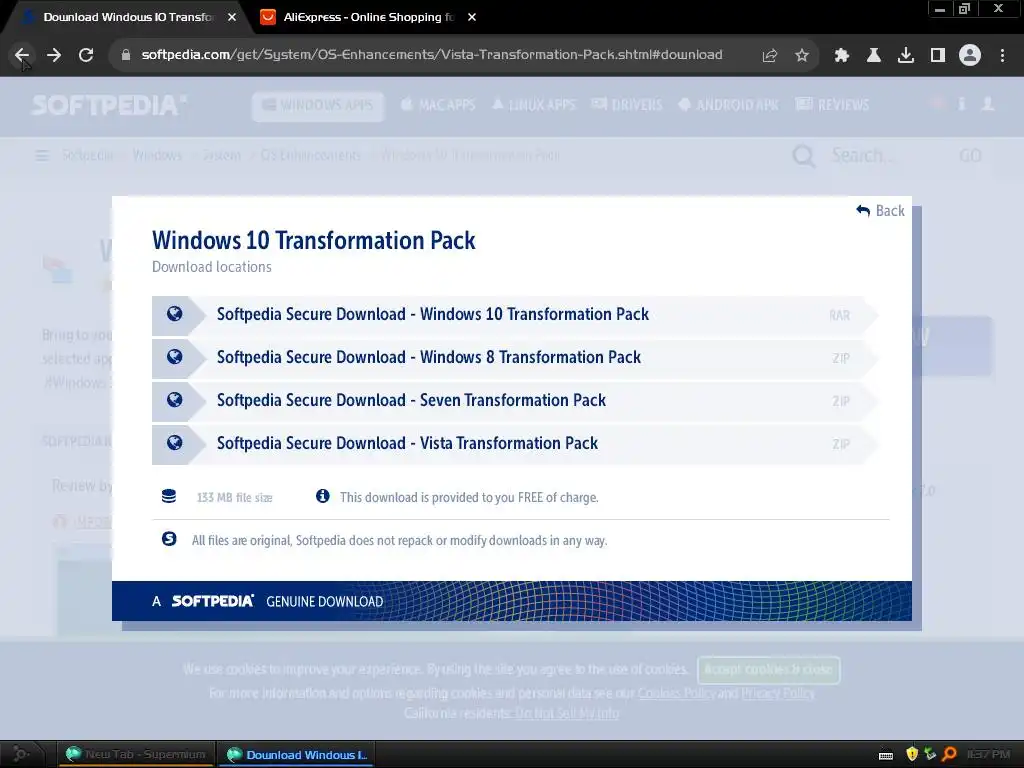
Task: Select Download Windows taskbar window button
Action: point(298,754)
